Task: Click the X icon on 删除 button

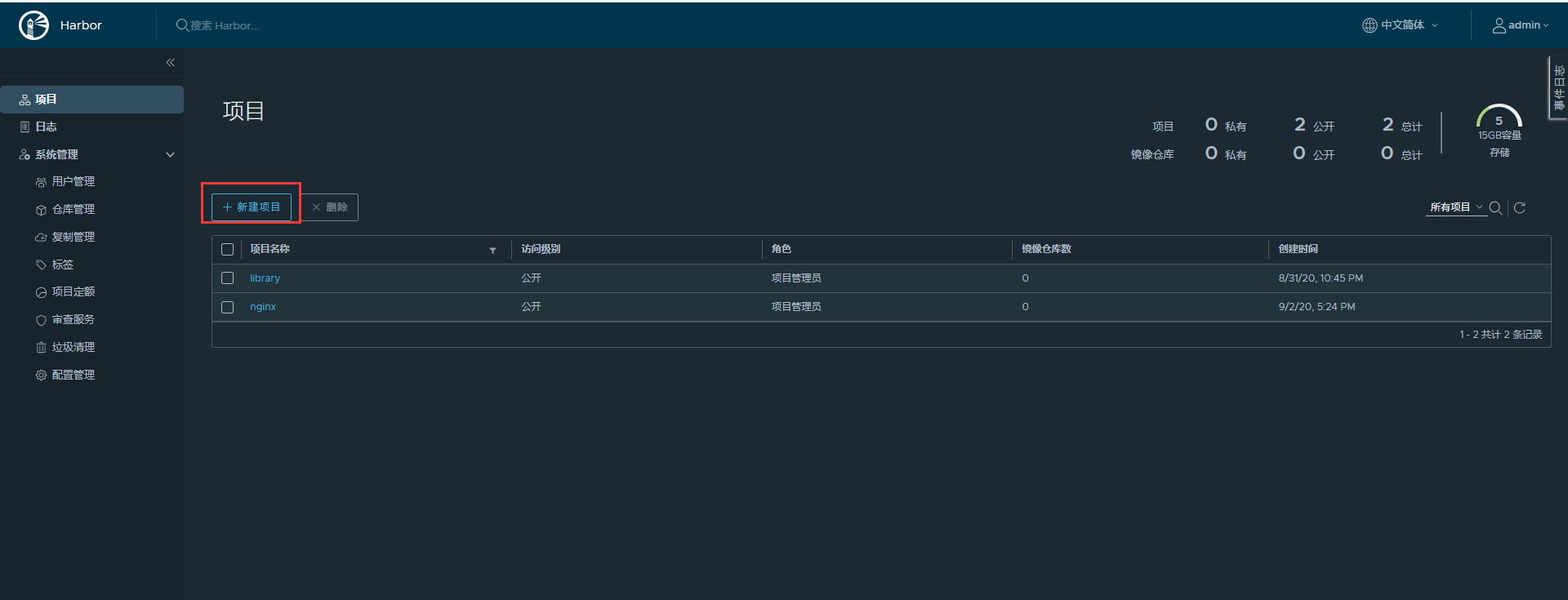Action: pyautogui.click(x=316, y=207)
